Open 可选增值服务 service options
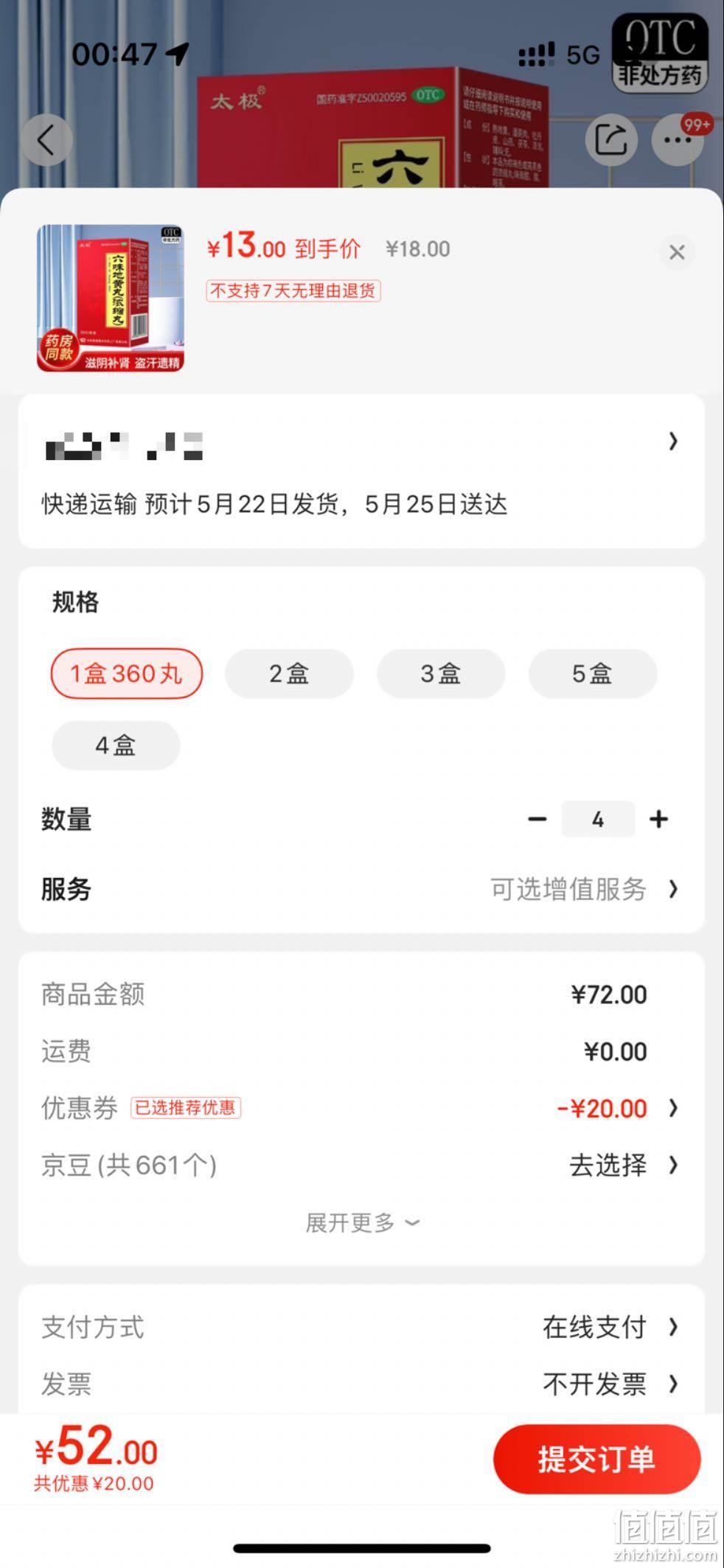Viewport: 724px width, 1568px height. click(x=584, y=889)
